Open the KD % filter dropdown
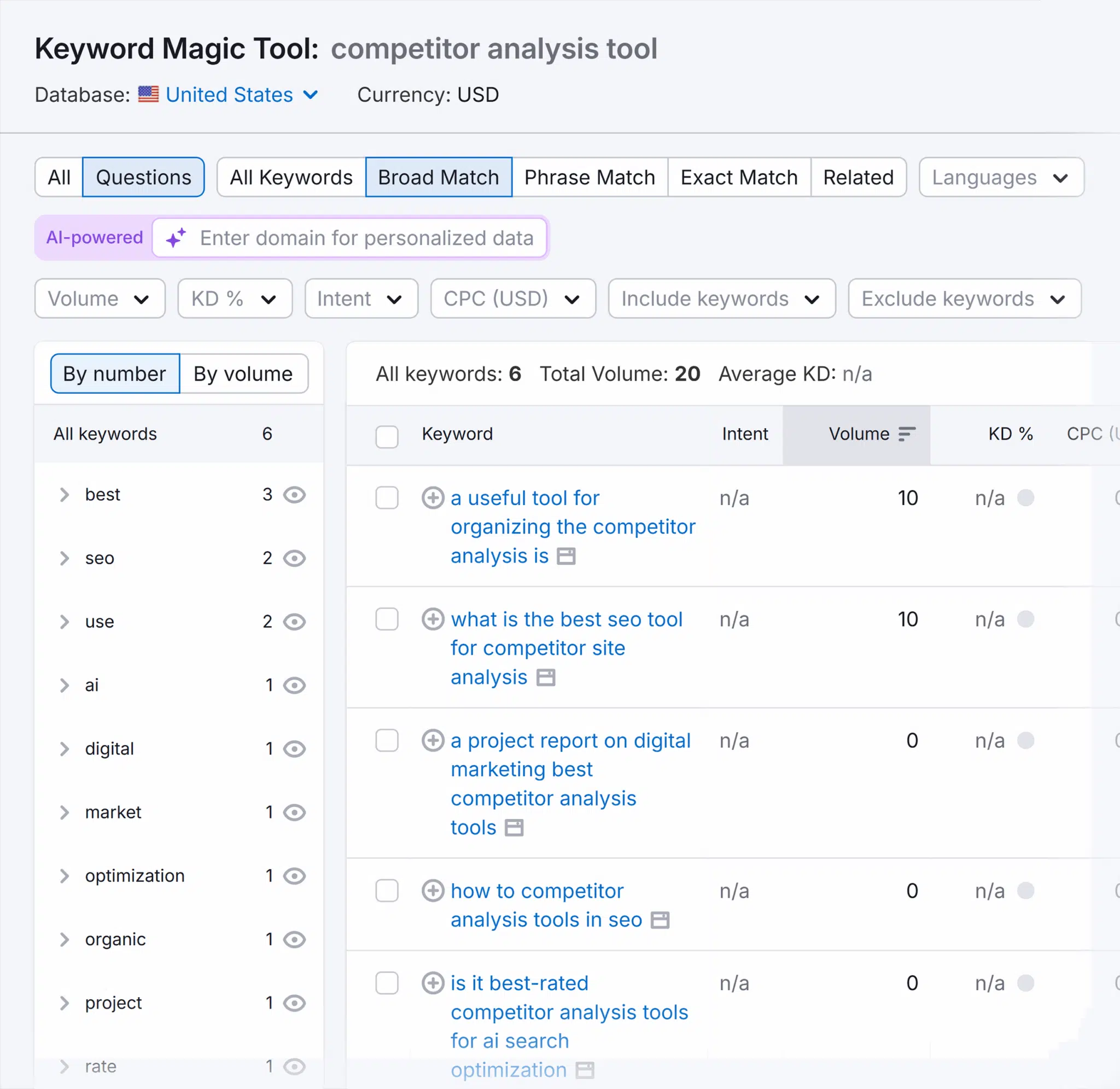Image resolution: width=1120 pixels, height=1089 pixels. point(235,298)
